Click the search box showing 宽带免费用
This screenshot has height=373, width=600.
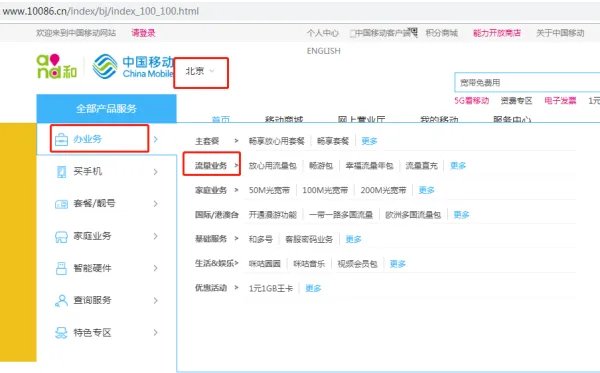pos(527,83)
